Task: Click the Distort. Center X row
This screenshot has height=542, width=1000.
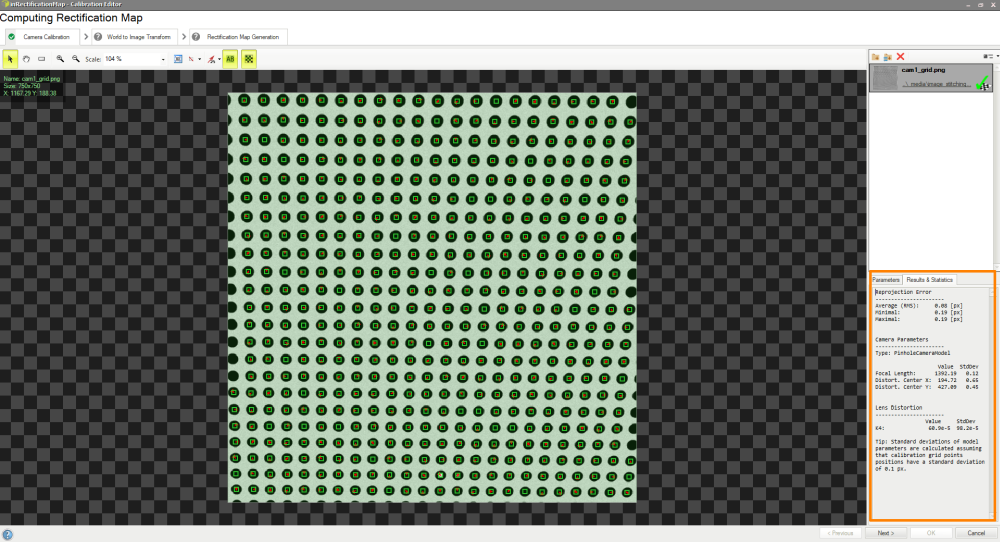Action: pyautogui.click(x=927, y=380)
